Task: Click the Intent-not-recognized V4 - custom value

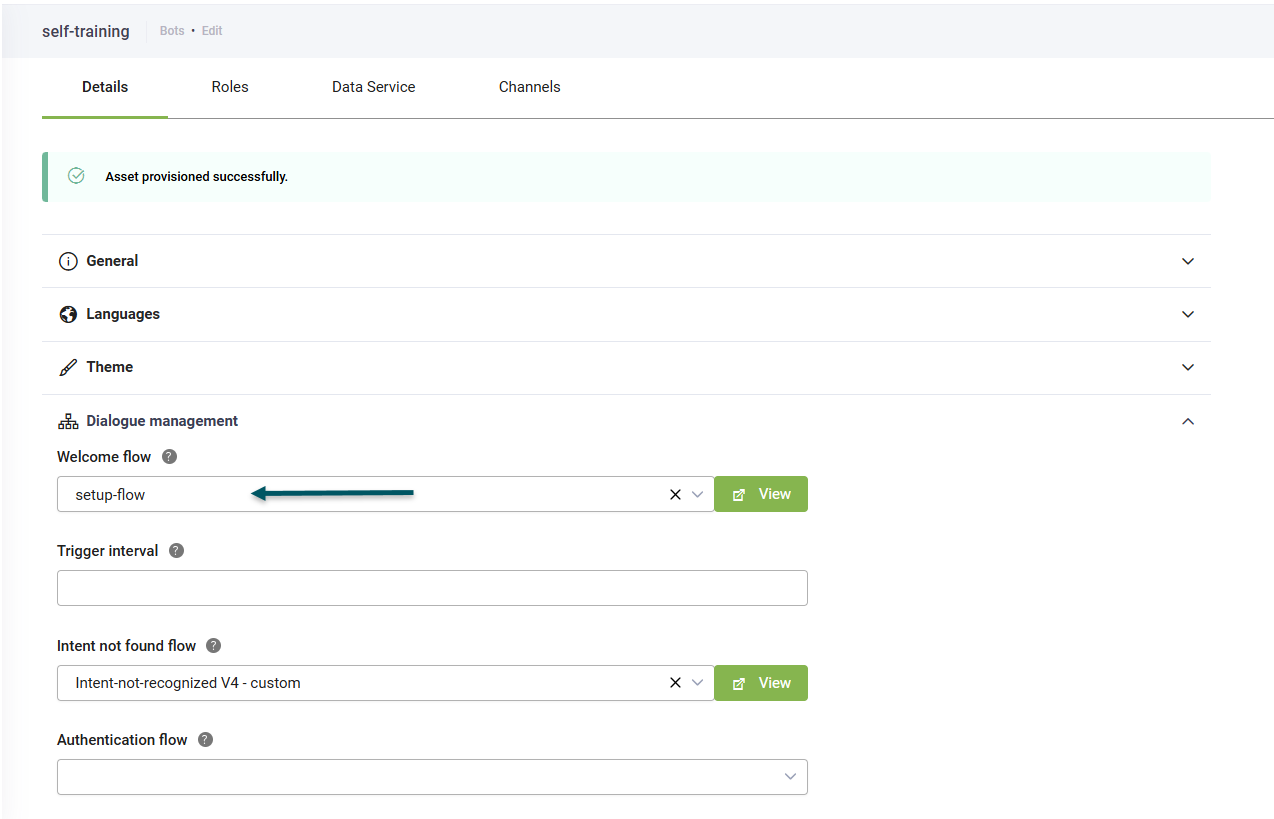Action: pyautogui.click(x=188, y=683)
